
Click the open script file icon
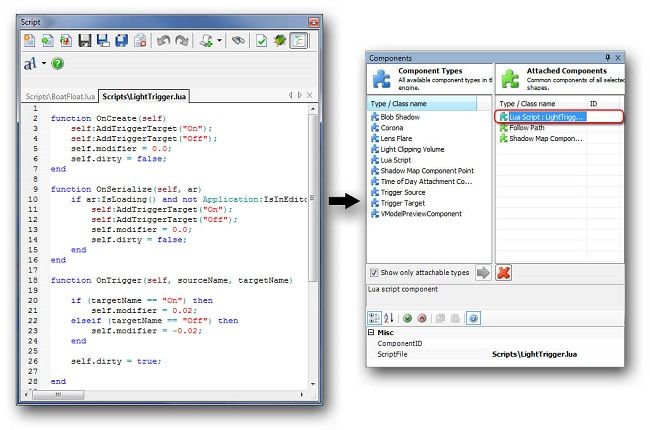48,41
